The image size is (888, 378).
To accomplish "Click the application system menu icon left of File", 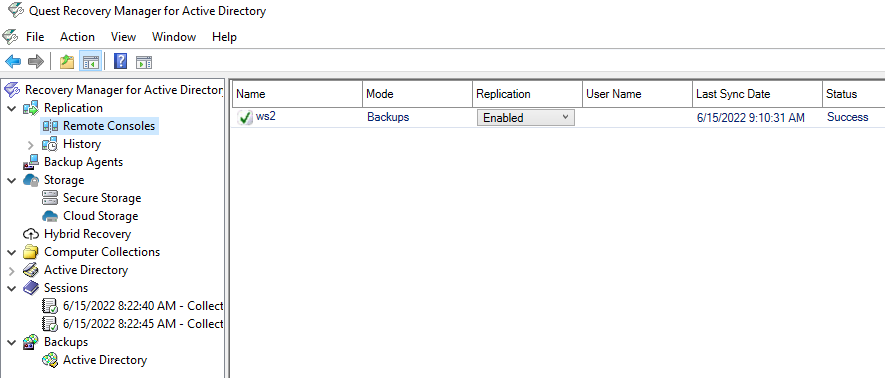I will pyautogui.click(x=10, y=37).
